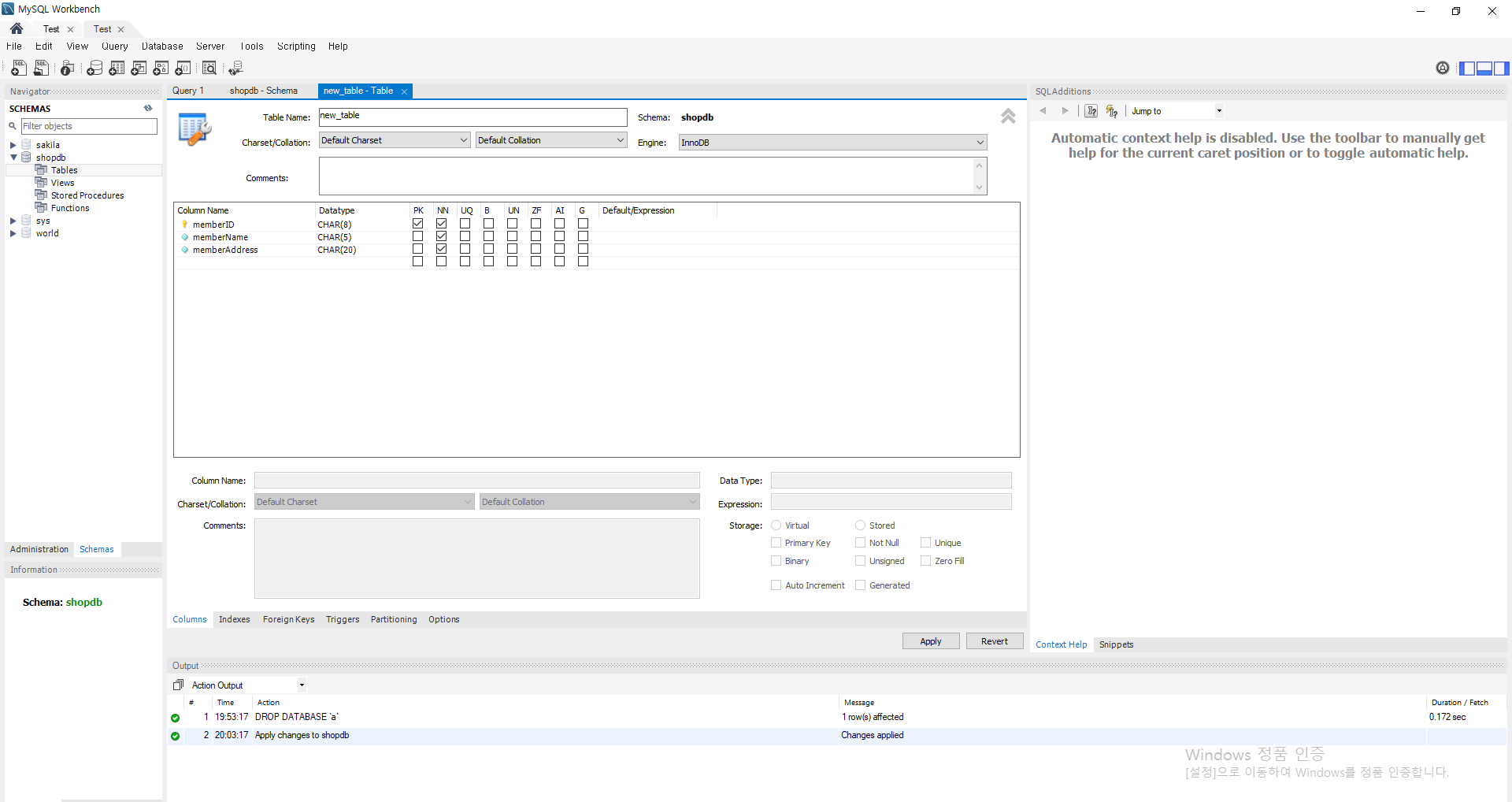Open the Administration navigator tab
The image size is (1512, 802).
pos(39,549)
